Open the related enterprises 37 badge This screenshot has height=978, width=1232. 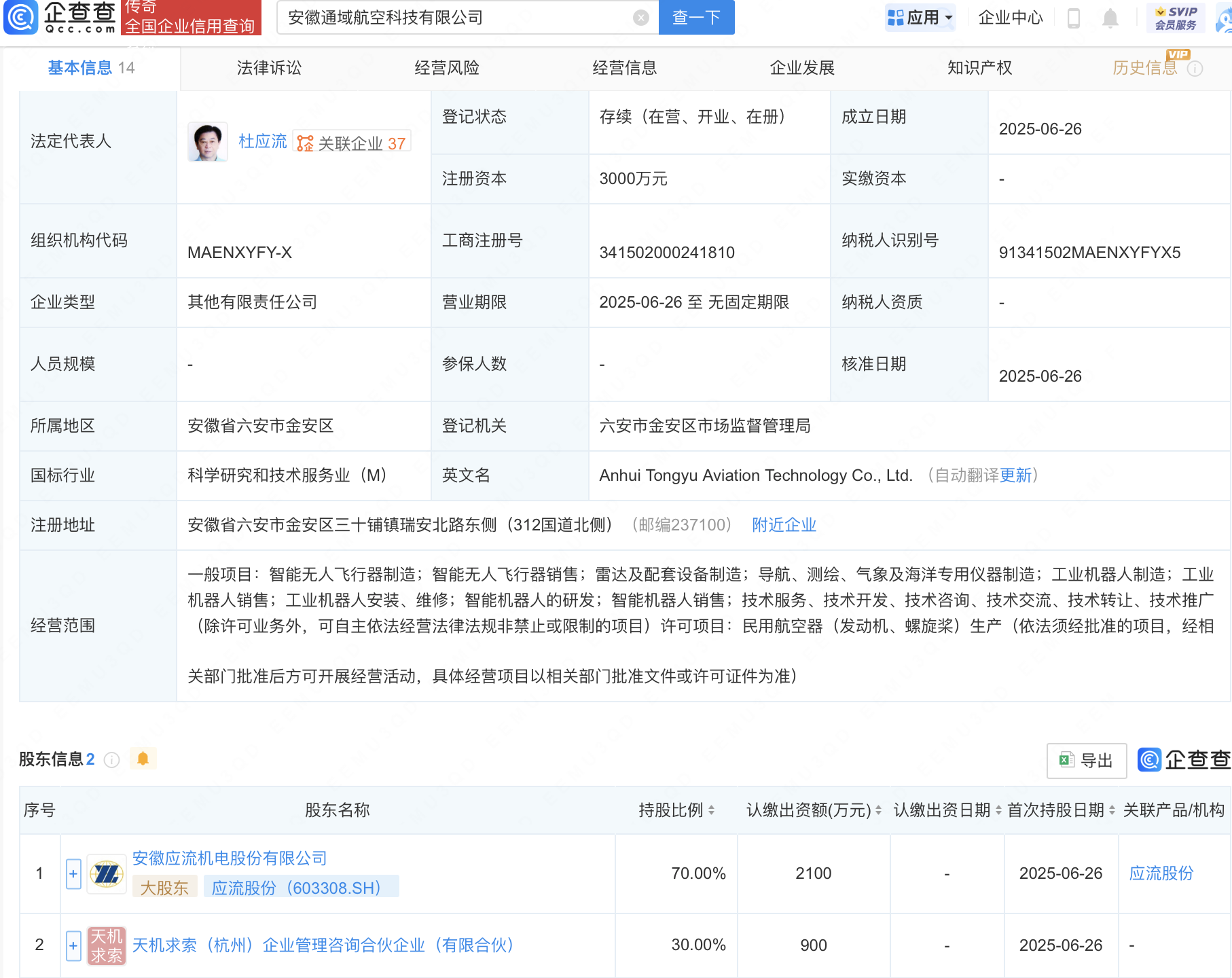coord(351,143)
